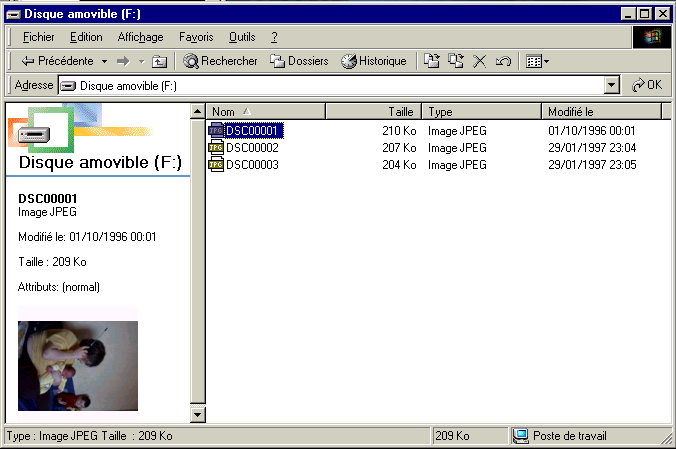Image resolution: width=676 pixels, height=449 pixels.
Task: Expand the address bar dropdown list
Action: point(612,85)
